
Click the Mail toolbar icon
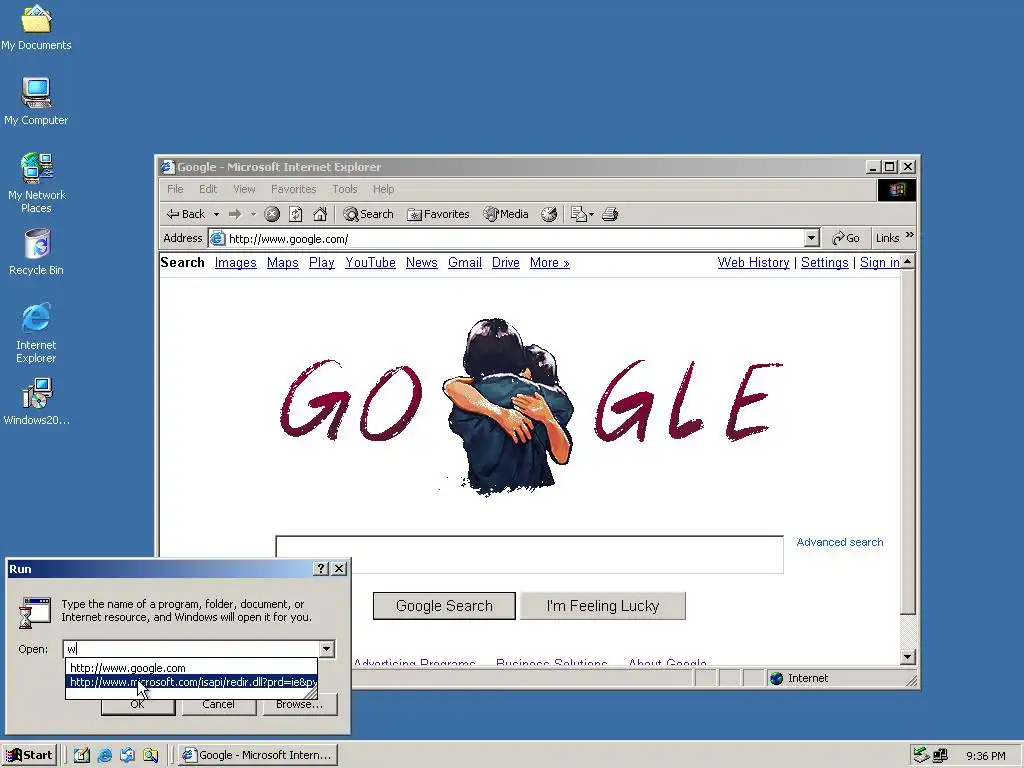click(579, 214)
